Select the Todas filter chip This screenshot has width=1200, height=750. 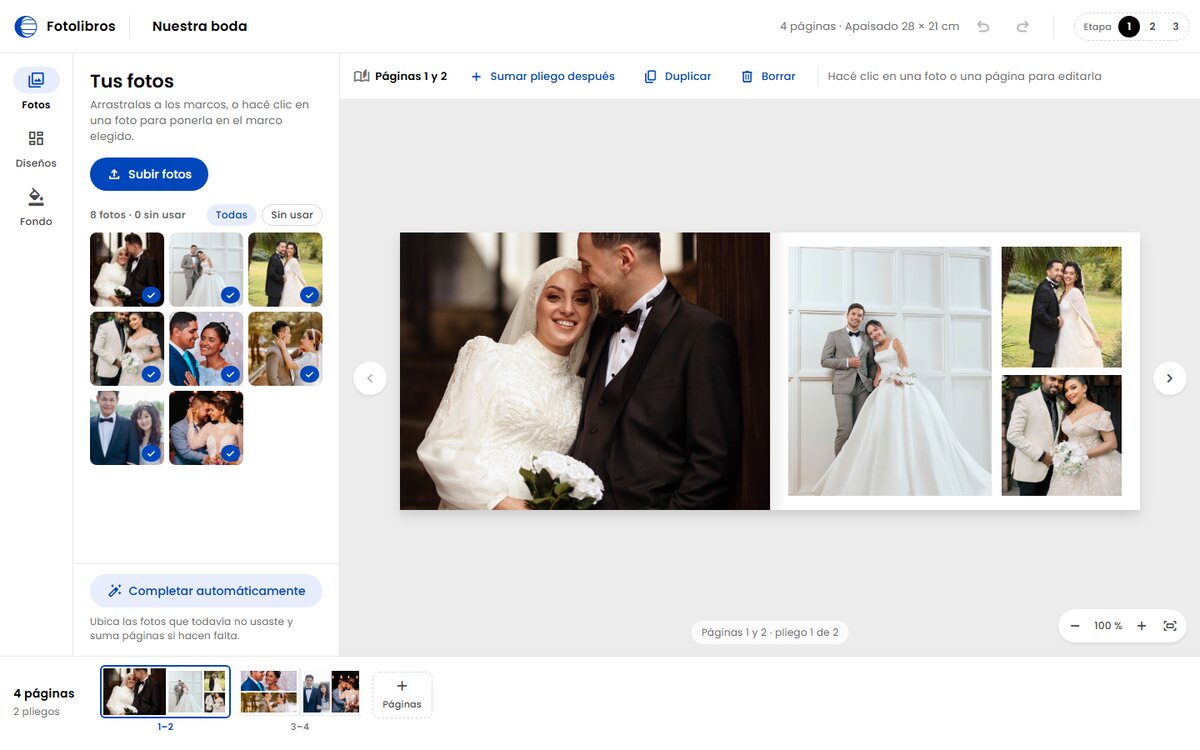(231, 215)
